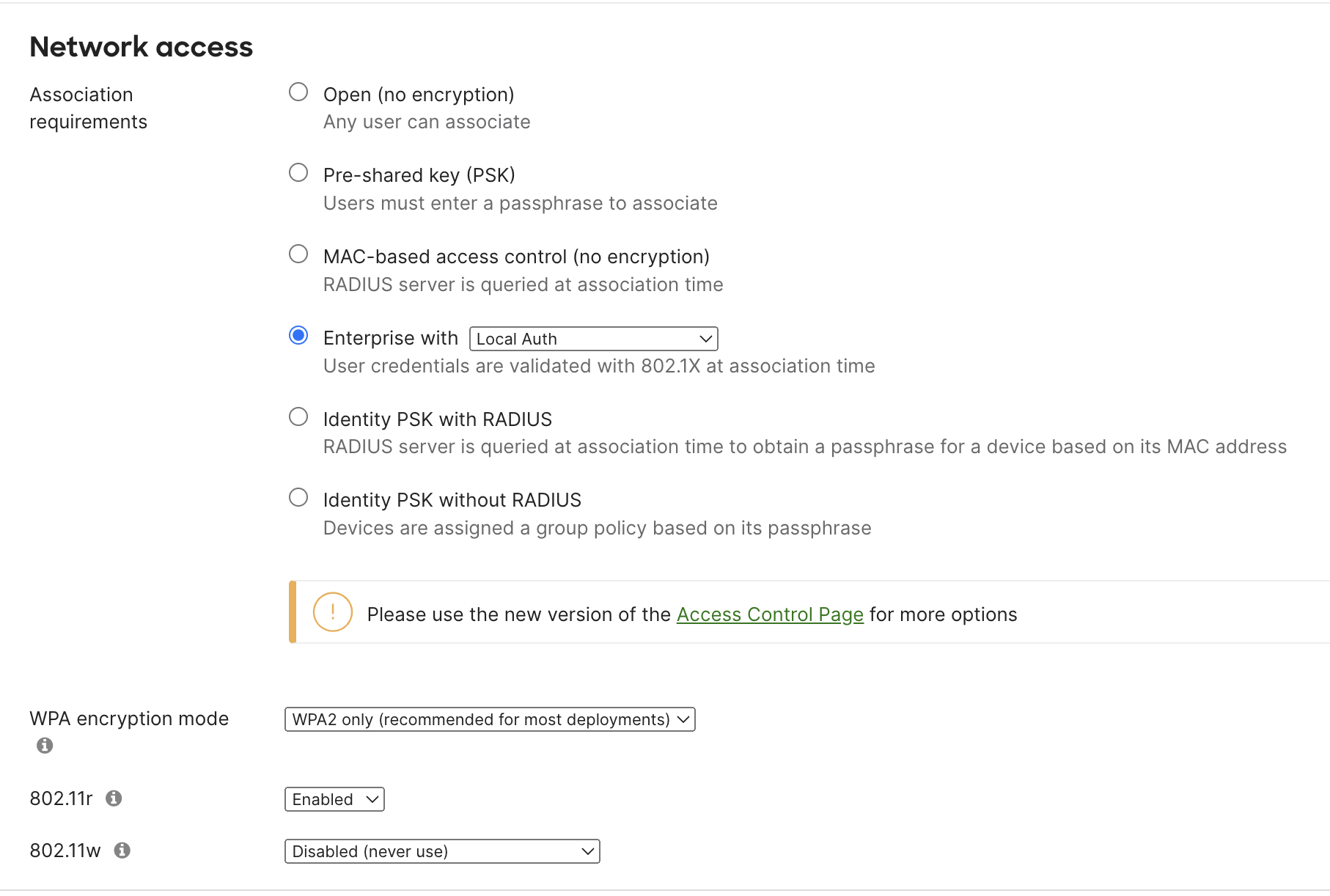Select Identity PSK without RADIUS
Screen dimensions: 1330x896
tap(298, 497)
